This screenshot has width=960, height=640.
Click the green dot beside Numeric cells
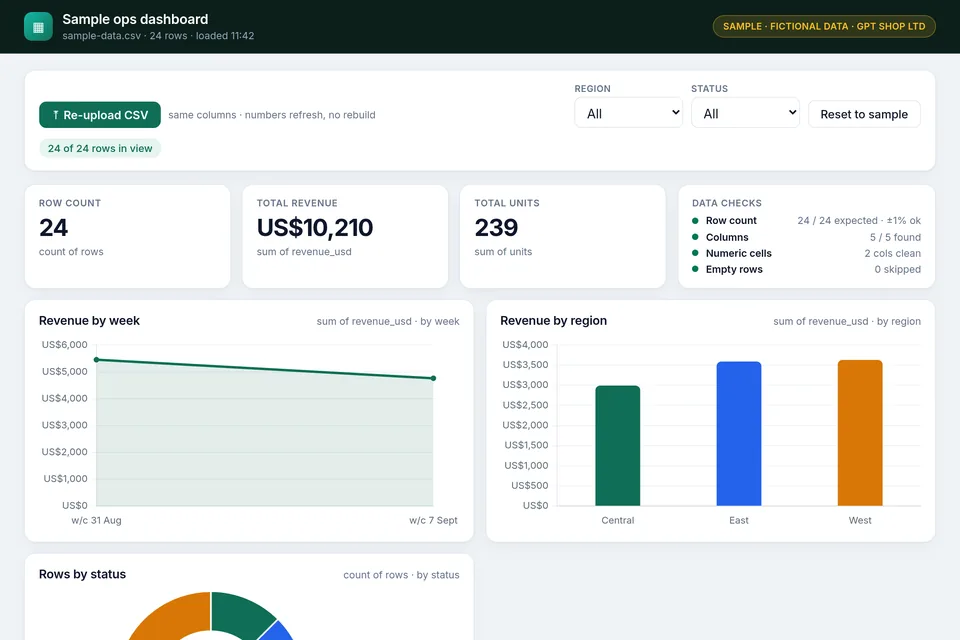pyautogui.click(x=695, y=253)
